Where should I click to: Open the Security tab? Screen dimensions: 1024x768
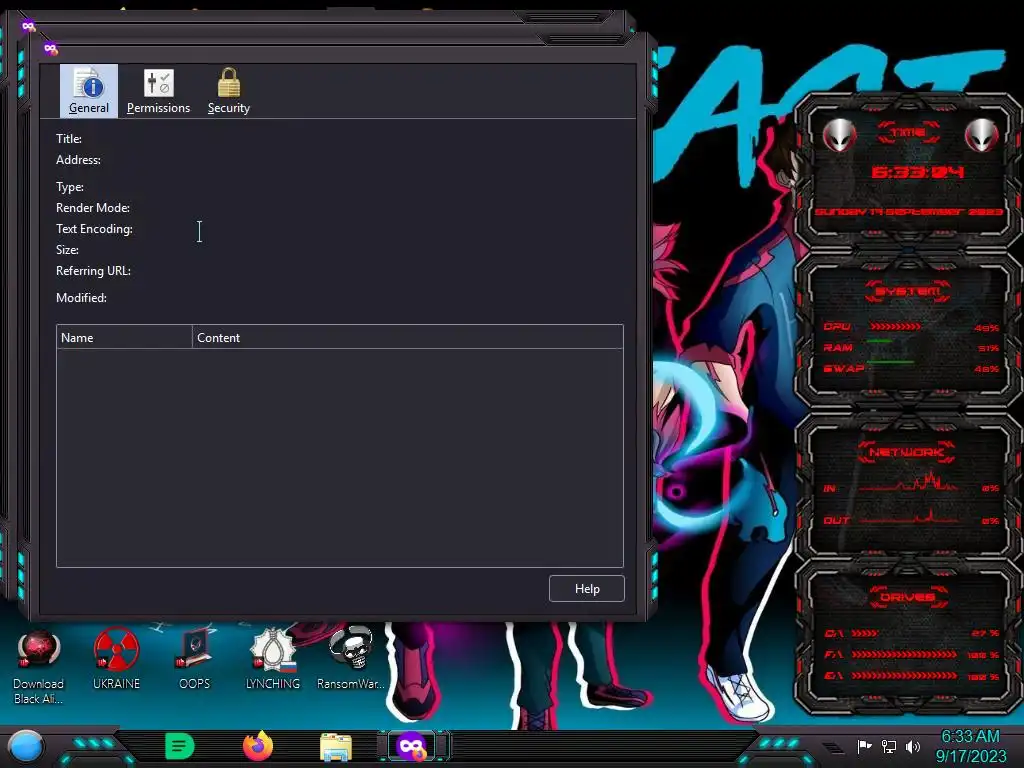229,91
